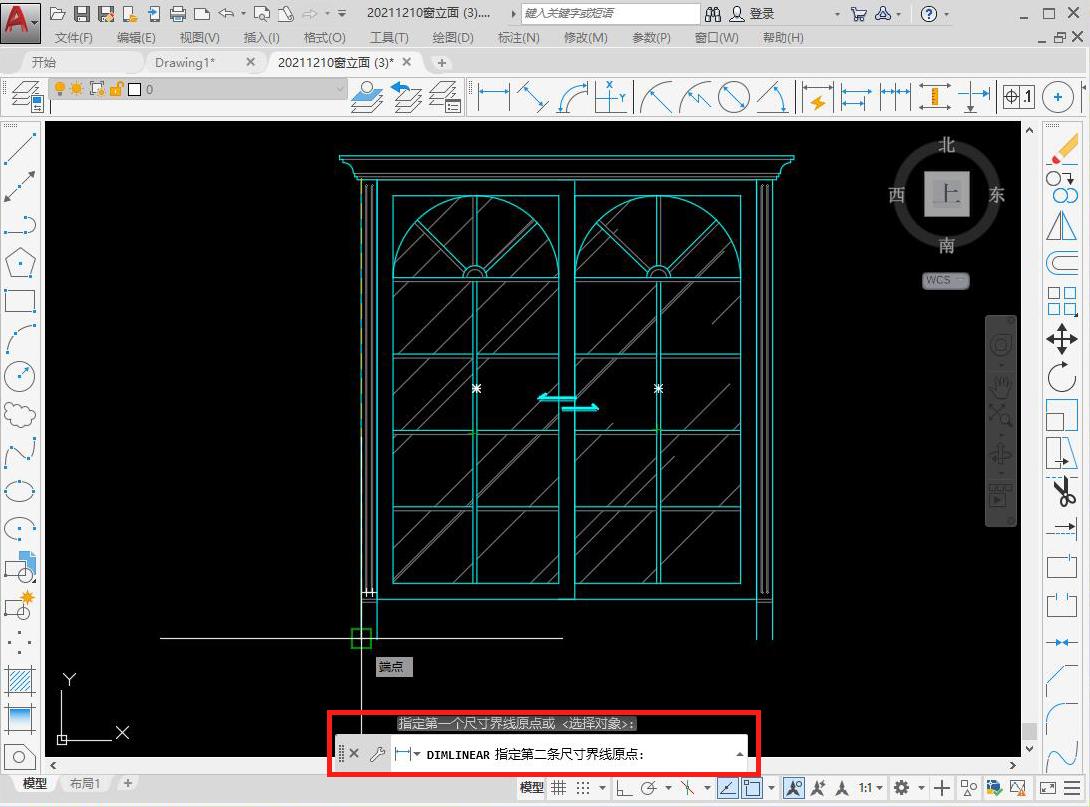Activate the Trim scissors tool
The width and height of the screenshot is (1090, 807).
pos(1061,492)
